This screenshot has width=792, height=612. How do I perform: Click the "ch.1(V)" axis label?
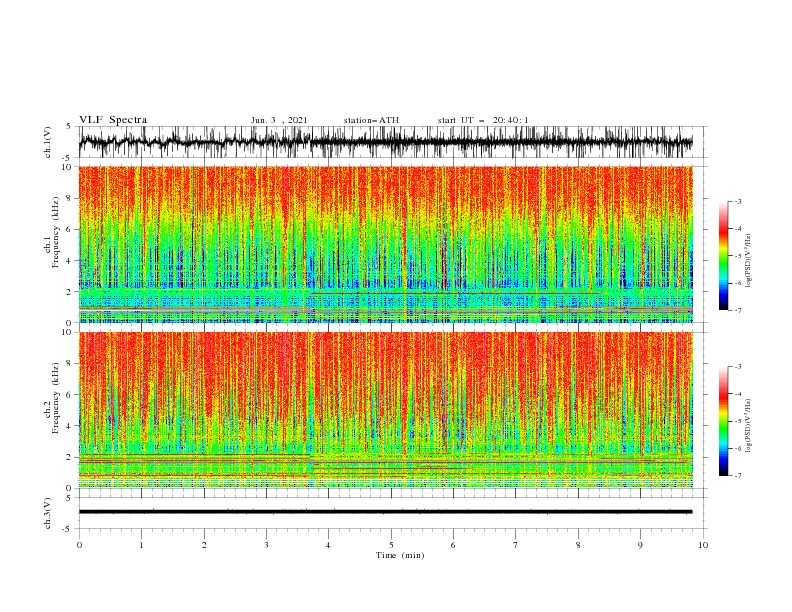48,142
